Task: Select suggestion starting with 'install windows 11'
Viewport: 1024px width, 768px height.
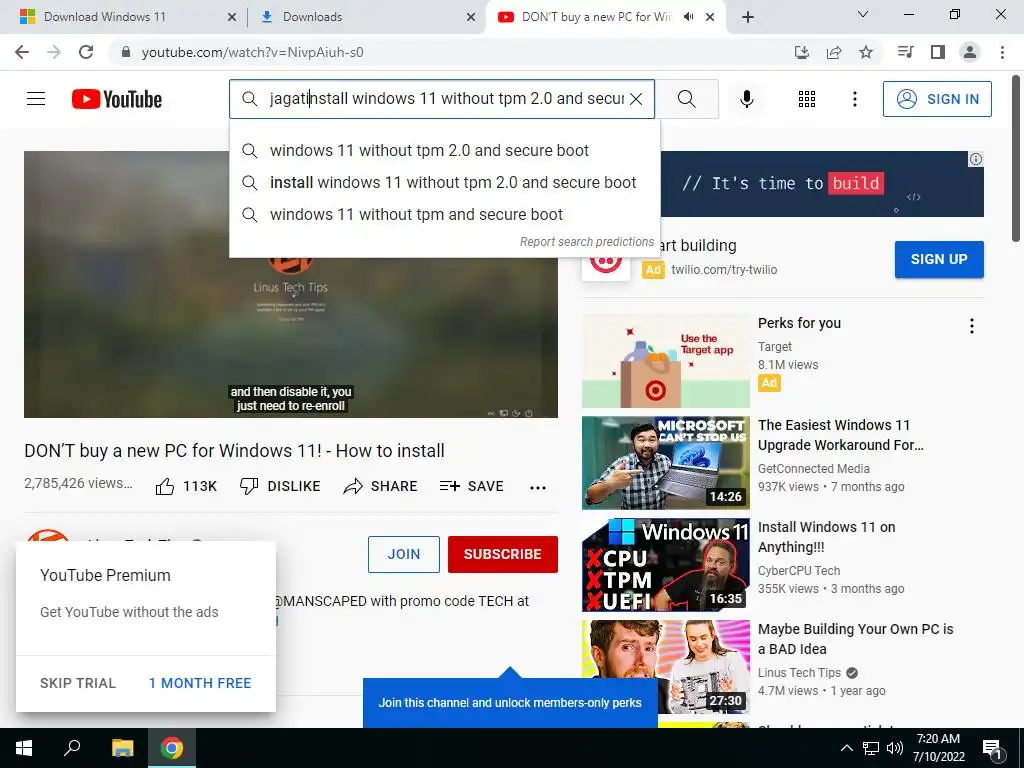Action: pos(445,182)
